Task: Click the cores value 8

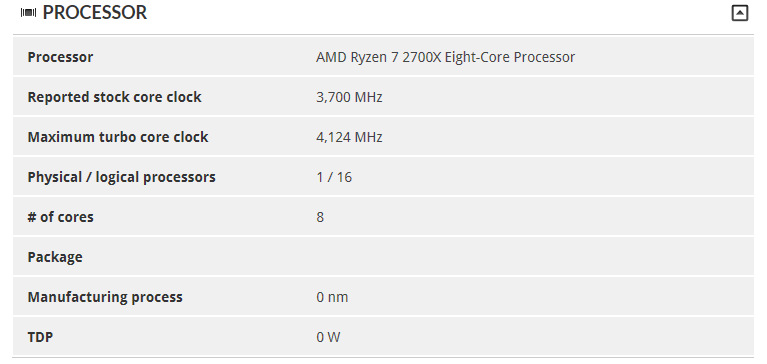Action: pyautogui.click(x=320, y=217)
